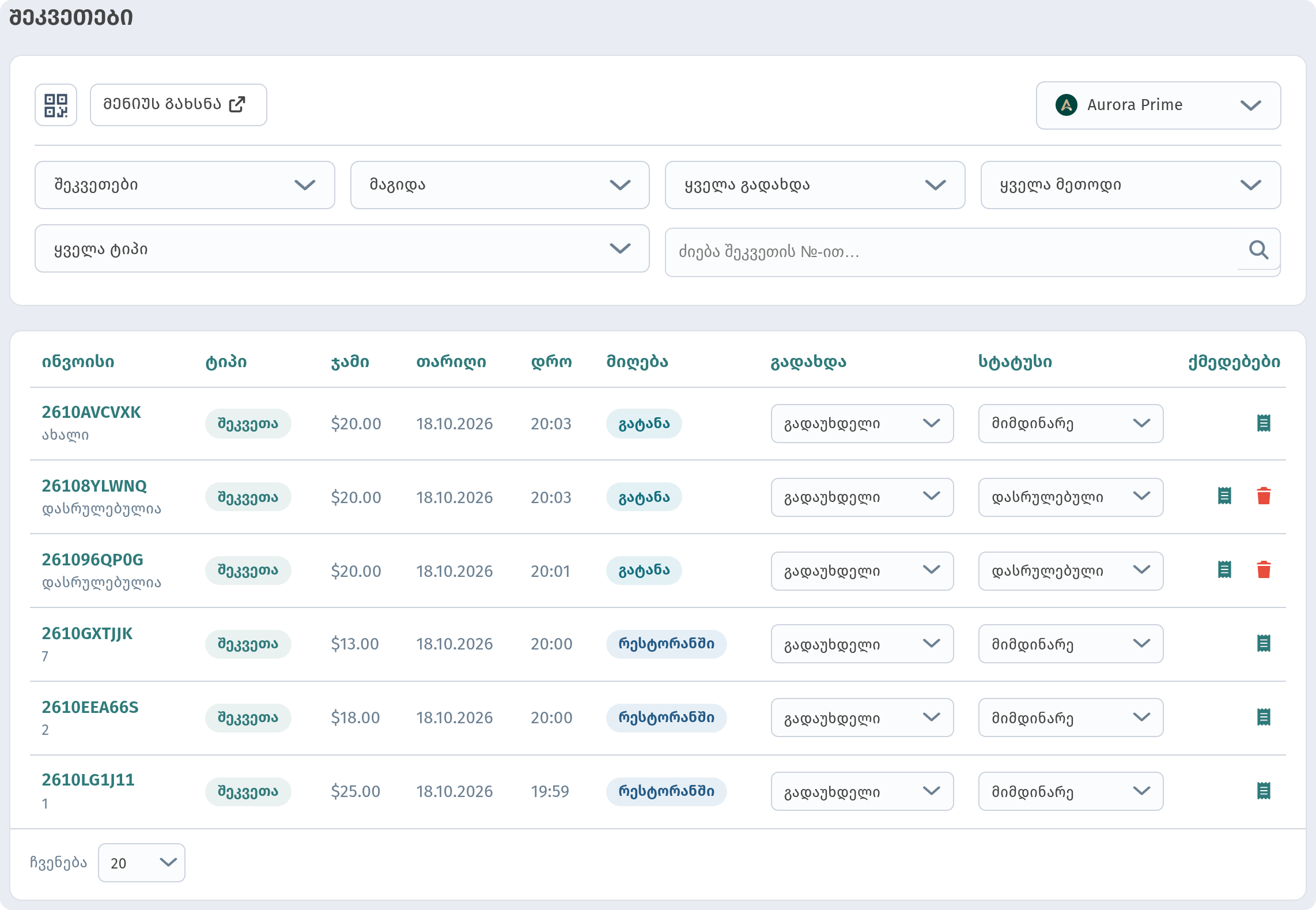View receipt for order 261096QP0G

tap(1224, 570)
